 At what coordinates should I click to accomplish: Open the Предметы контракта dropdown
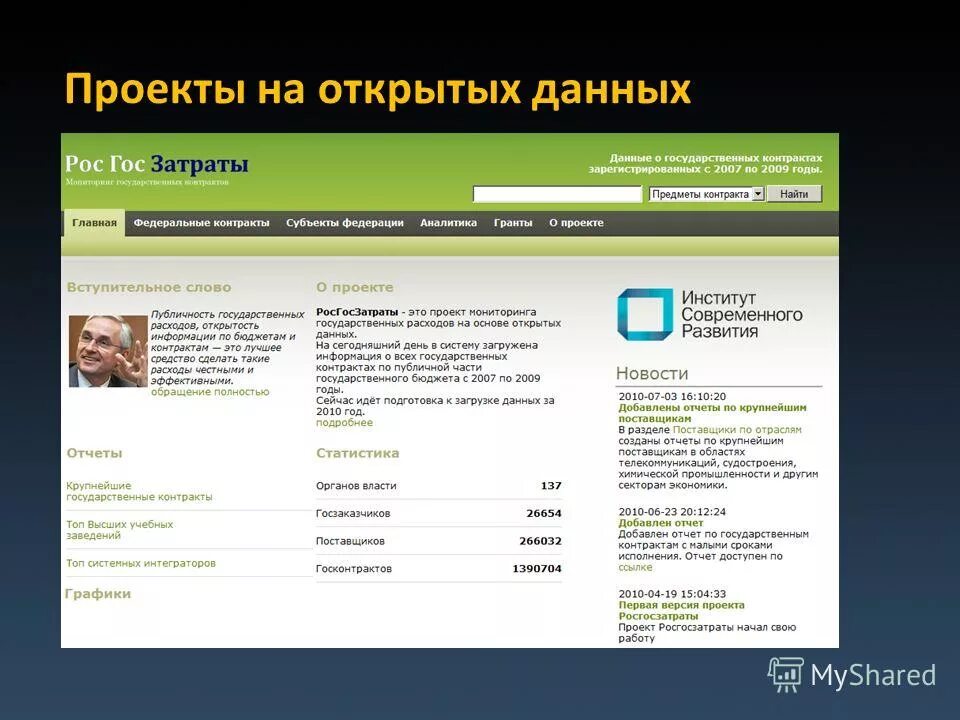point(707,194)
